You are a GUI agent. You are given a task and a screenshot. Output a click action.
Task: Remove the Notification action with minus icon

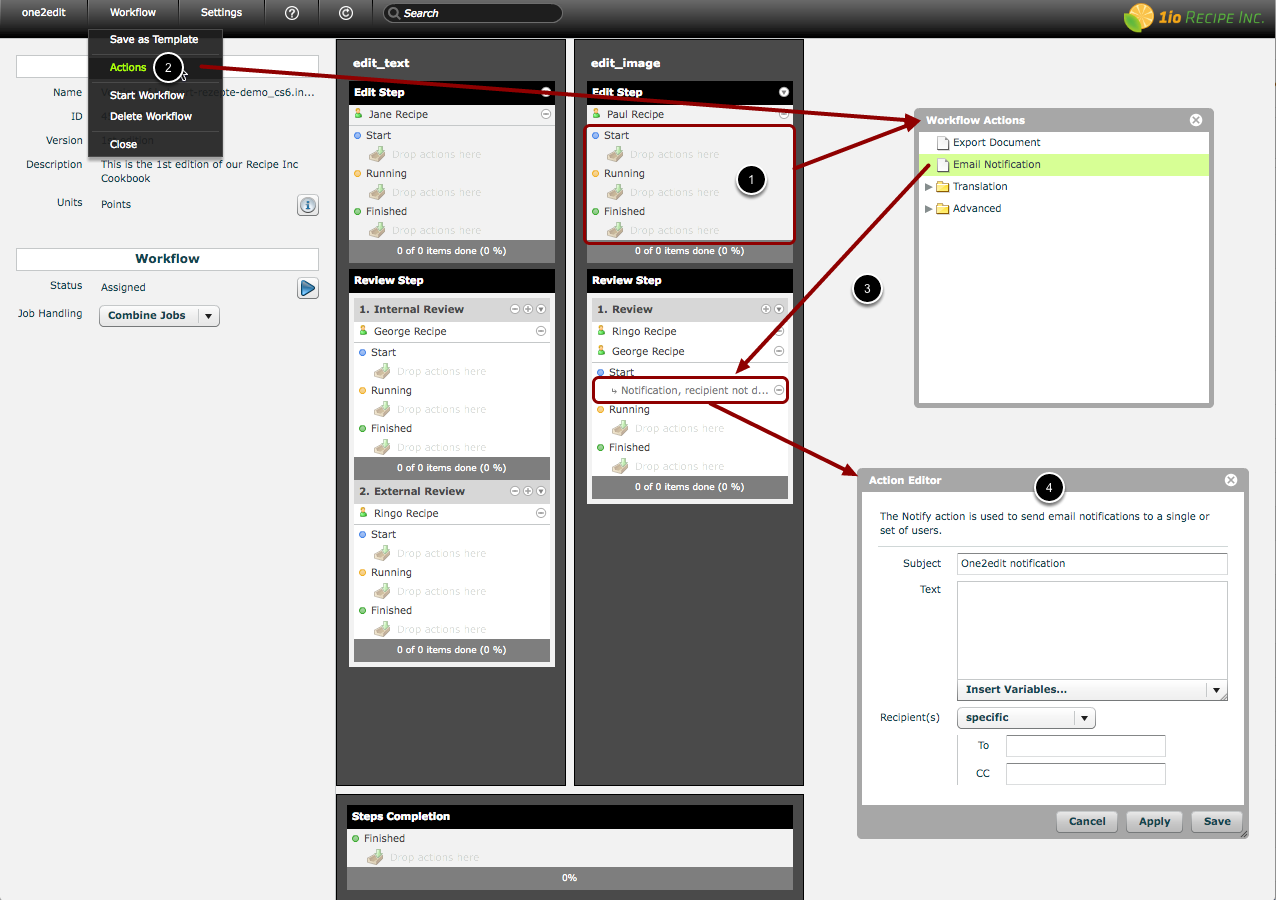(x=779, y=390)
